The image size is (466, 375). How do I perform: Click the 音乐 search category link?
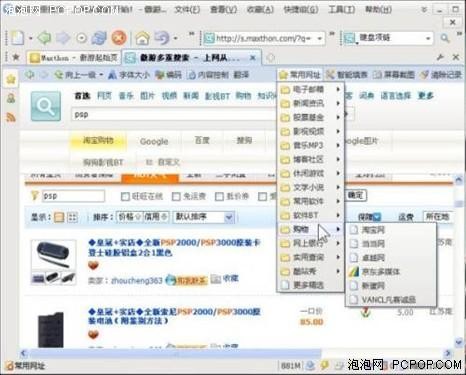coord(126,96)
